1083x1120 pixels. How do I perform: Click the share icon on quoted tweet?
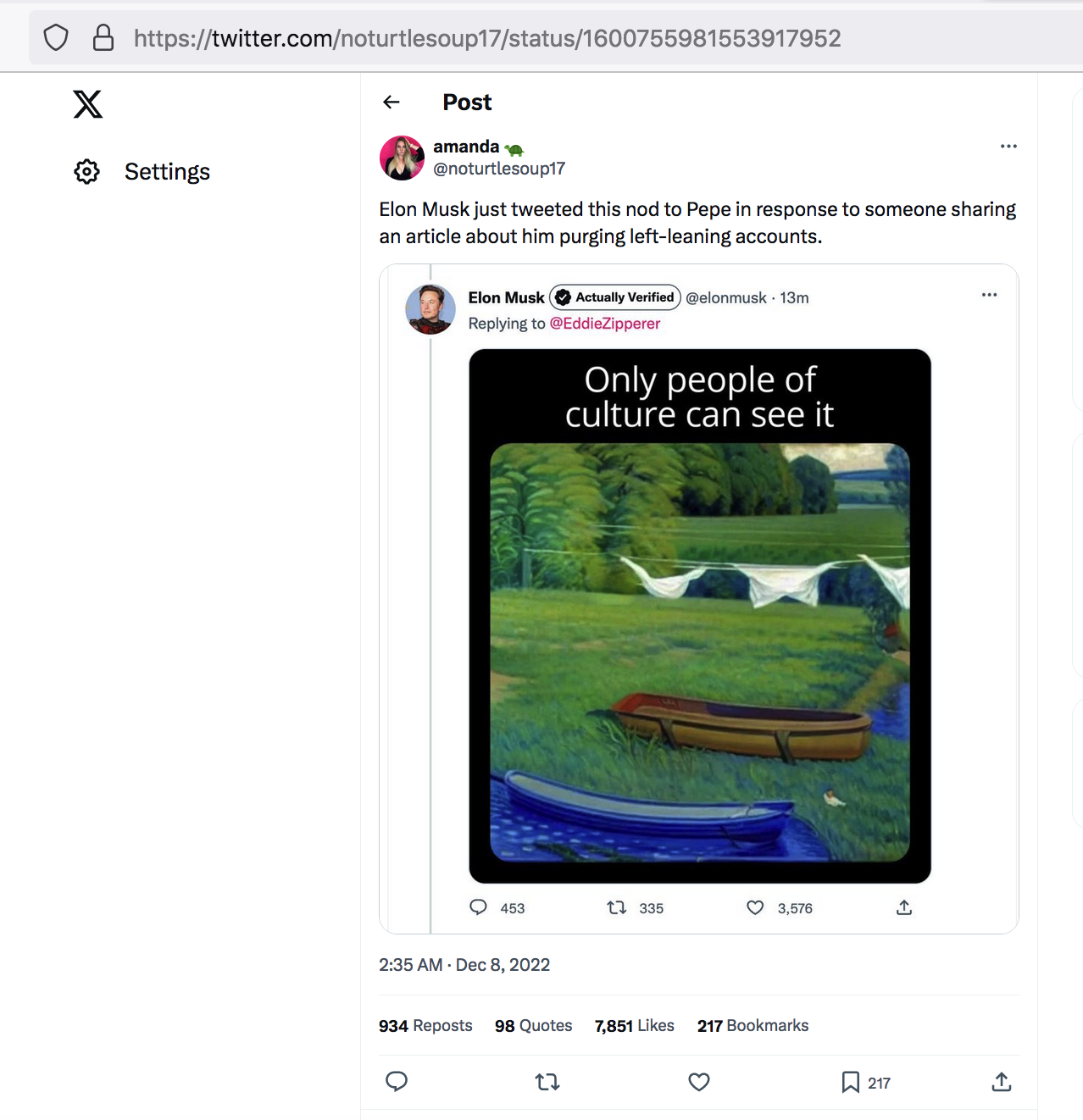click(x=904, y=907)
